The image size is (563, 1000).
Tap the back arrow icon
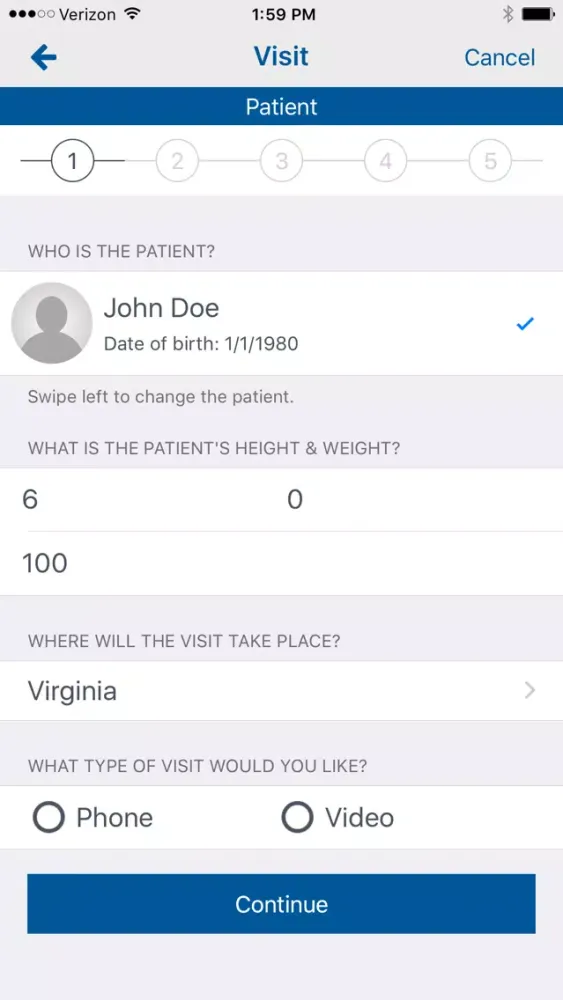point(44,58)
